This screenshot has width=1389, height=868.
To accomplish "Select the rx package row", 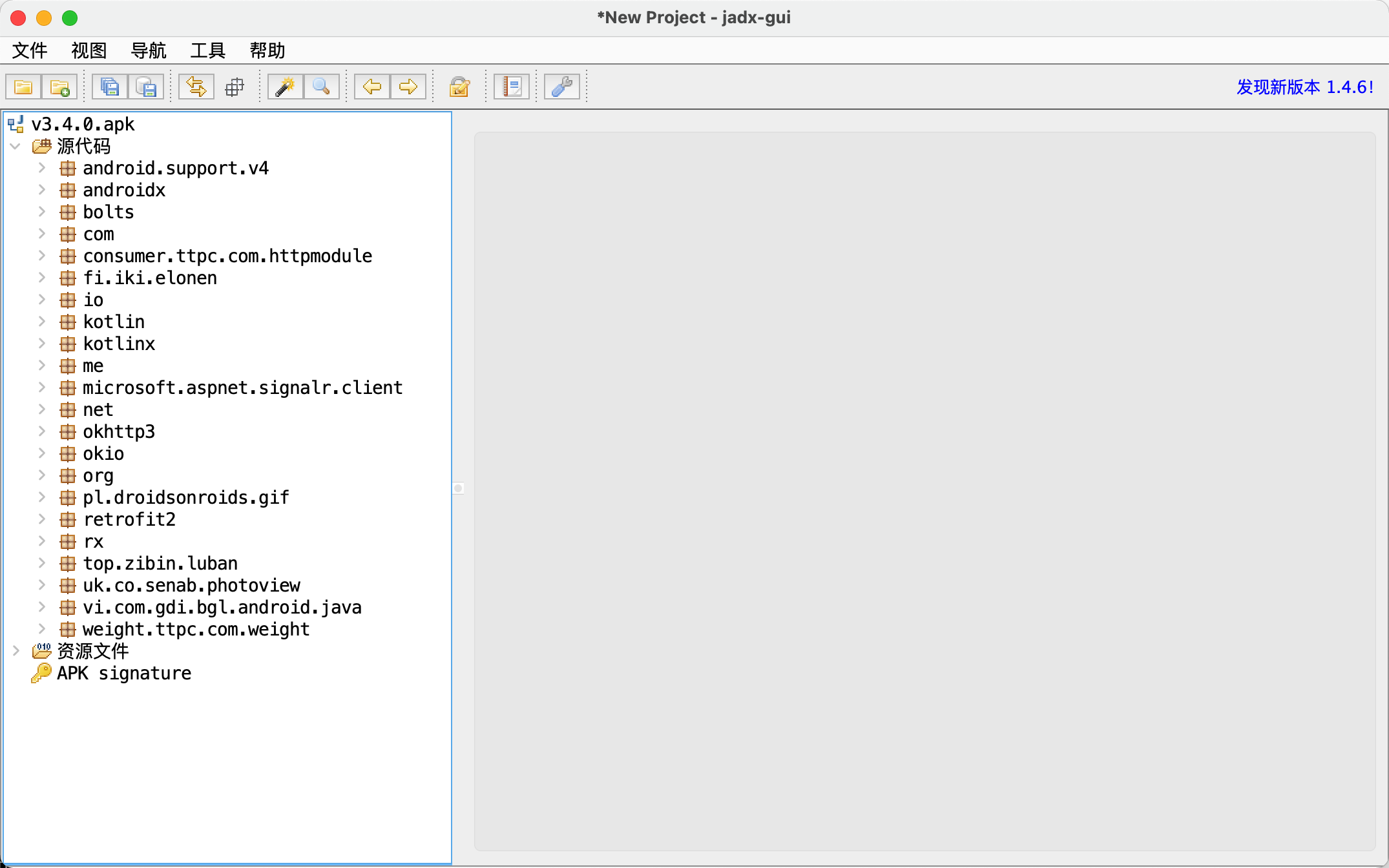I will click(x=93, y=542).
